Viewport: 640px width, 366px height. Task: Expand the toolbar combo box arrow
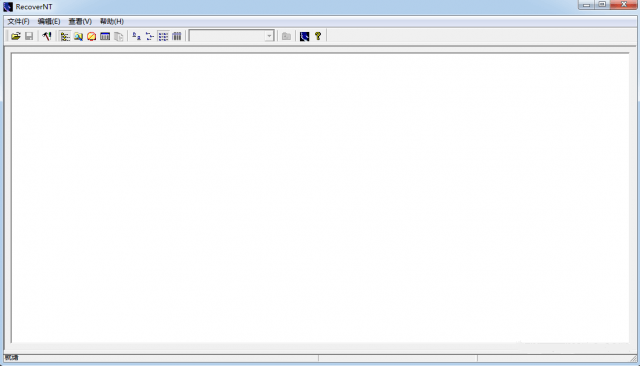[x=269, y=36]
